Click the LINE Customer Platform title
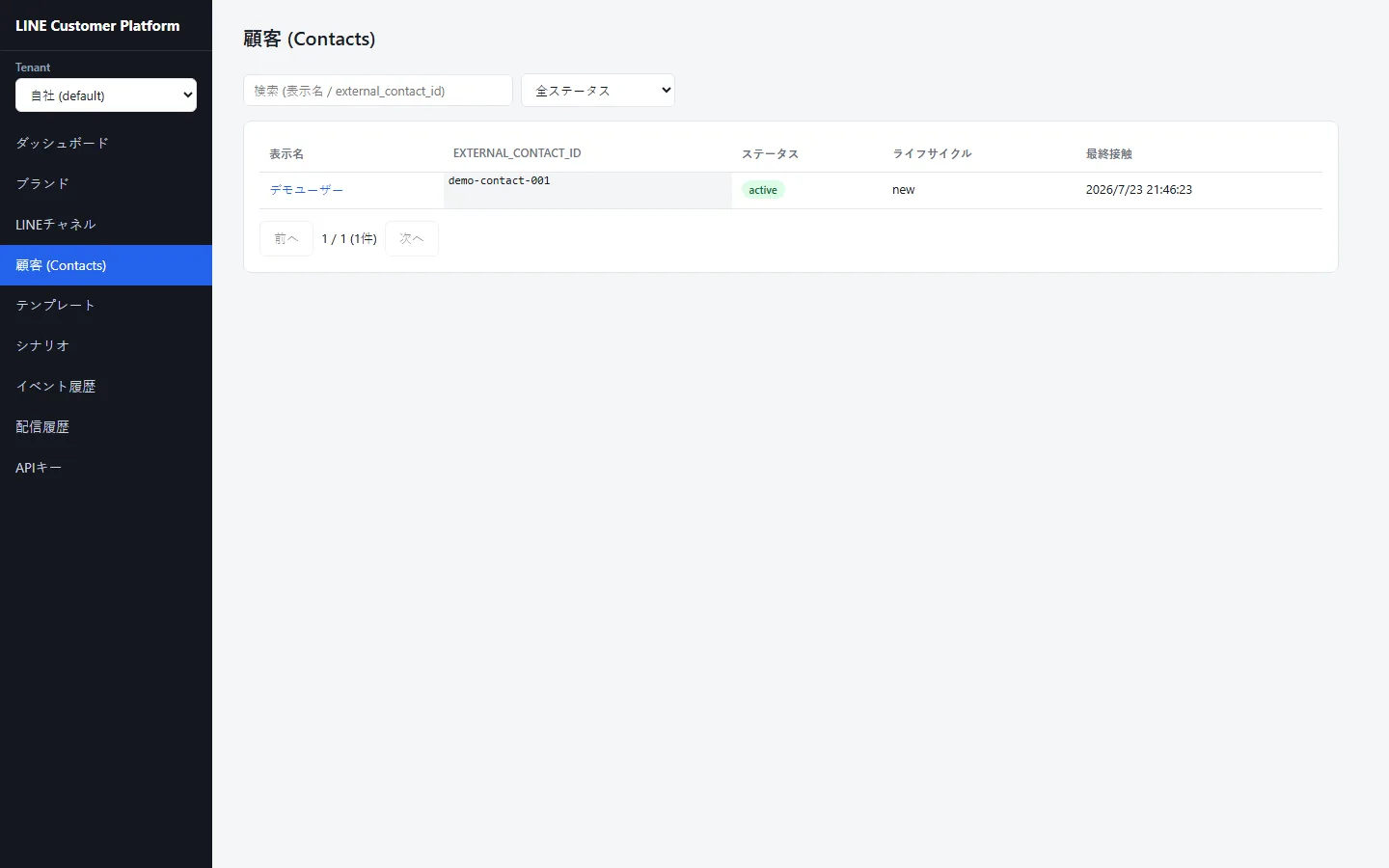The height and width of the screenshot is (868, 1389). (x=97, y=26)
